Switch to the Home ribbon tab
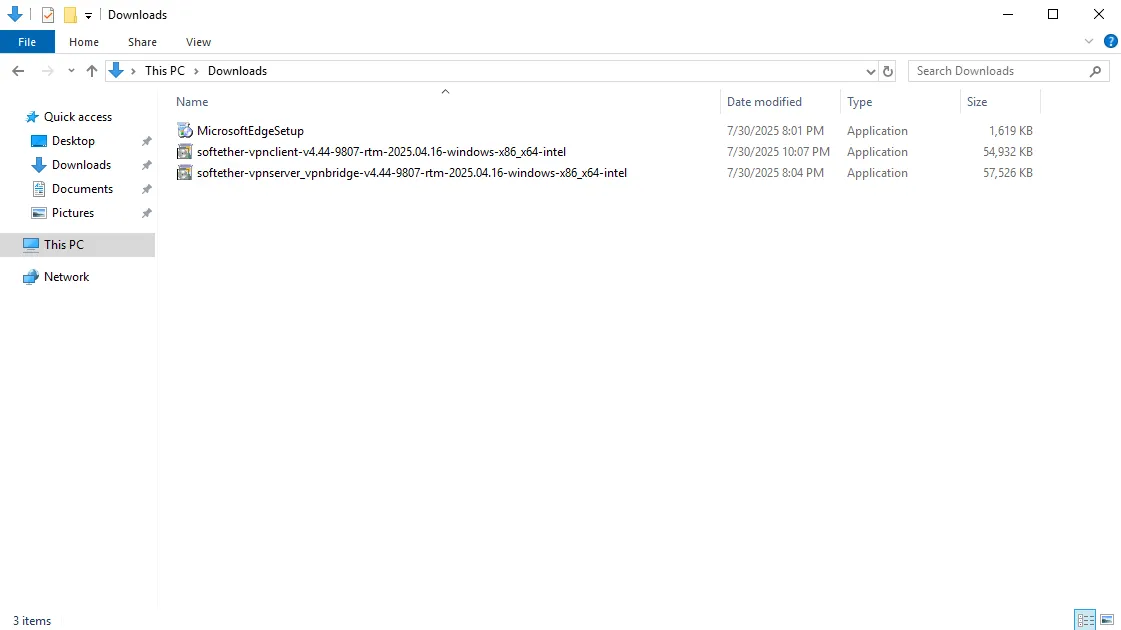The width and height of the screenshot is (1121, 630). [84, 42]
